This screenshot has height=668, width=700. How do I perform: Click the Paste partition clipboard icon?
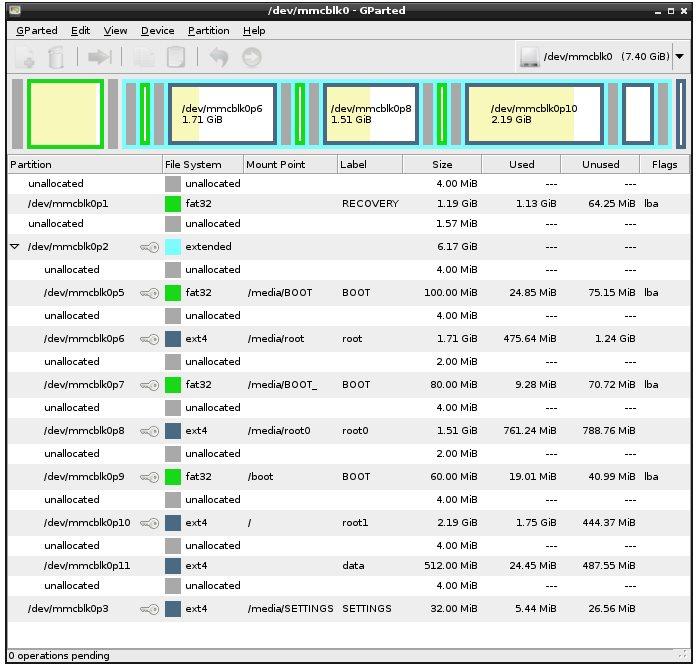tap(175, 57)
